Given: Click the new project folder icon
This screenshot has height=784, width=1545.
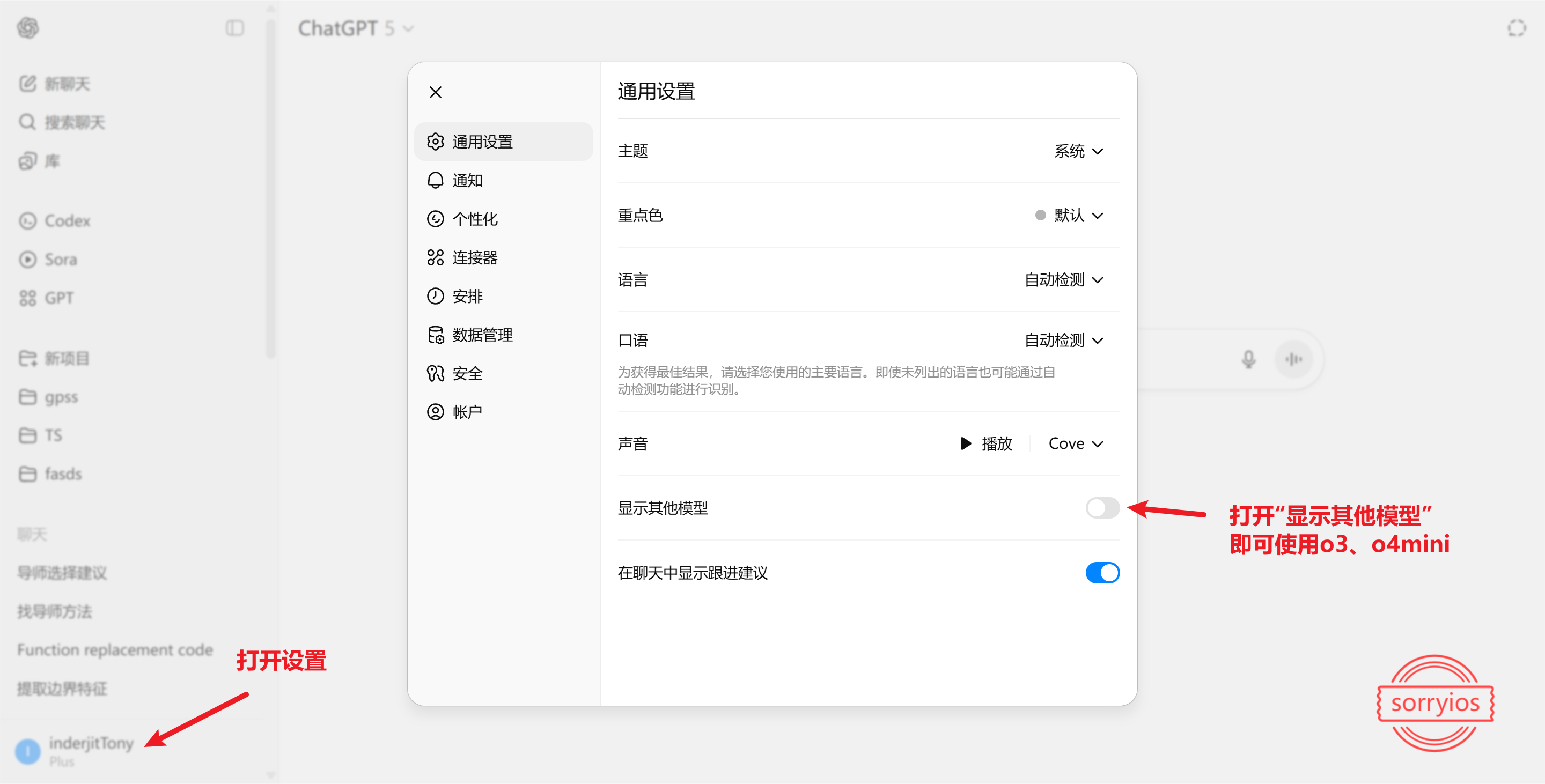Looking at the screenshot, I should 27,358.
